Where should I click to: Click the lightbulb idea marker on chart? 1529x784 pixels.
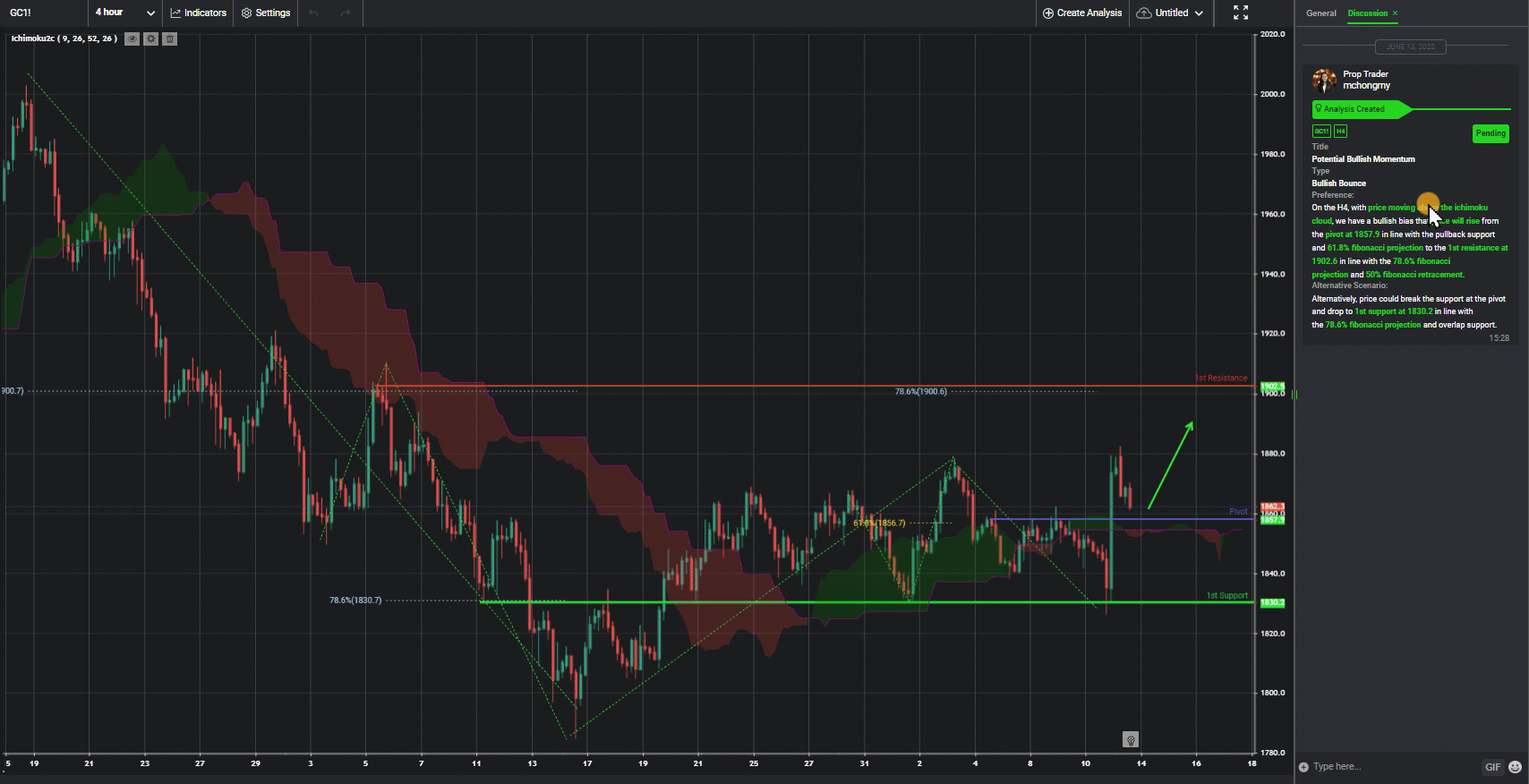point(1131,739)
